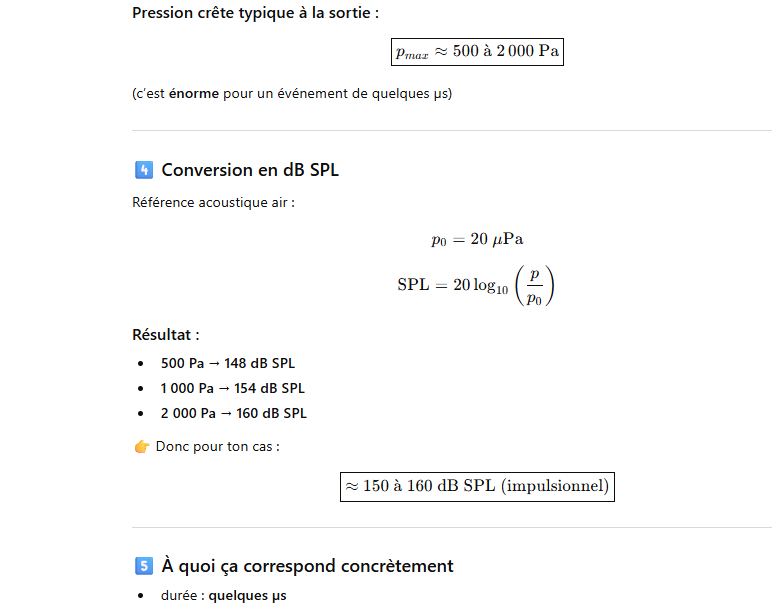Select the 'Conversion en dB SPL' heading
Image resolution: width=772 pixels, height=608 pixels.
(x=250, y=170)
